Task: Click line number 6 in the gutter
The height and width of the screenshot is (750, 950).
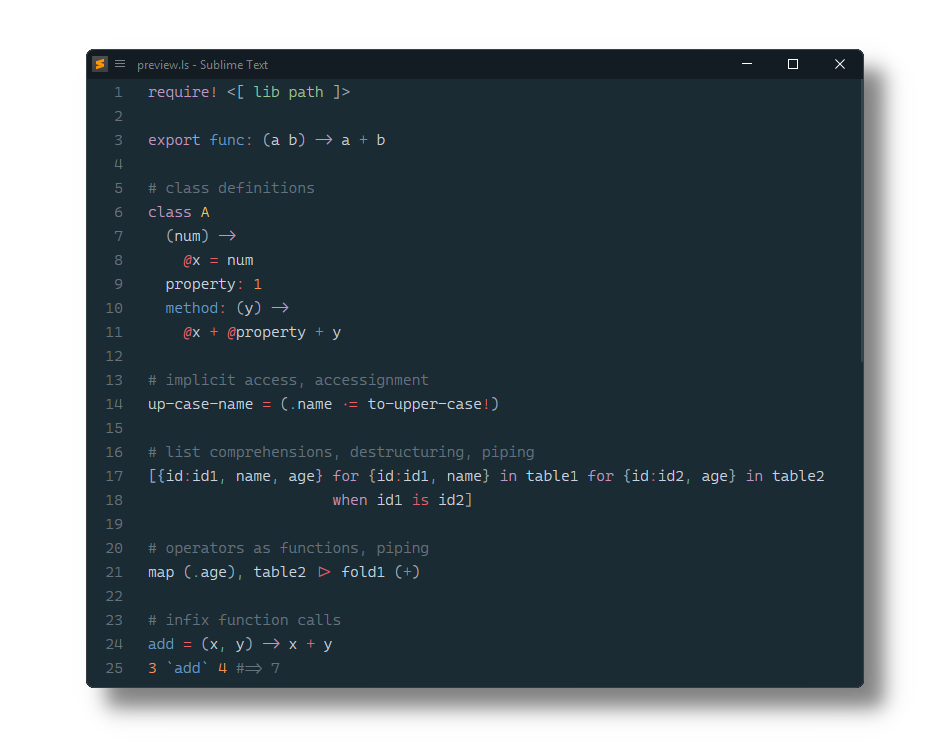Action: [x=118, y=212]
